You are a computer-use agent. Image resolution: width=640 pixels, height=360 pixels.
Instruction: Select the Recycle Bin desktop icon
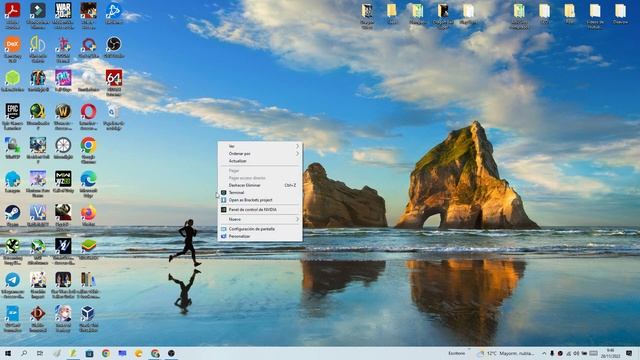point(113,111)
